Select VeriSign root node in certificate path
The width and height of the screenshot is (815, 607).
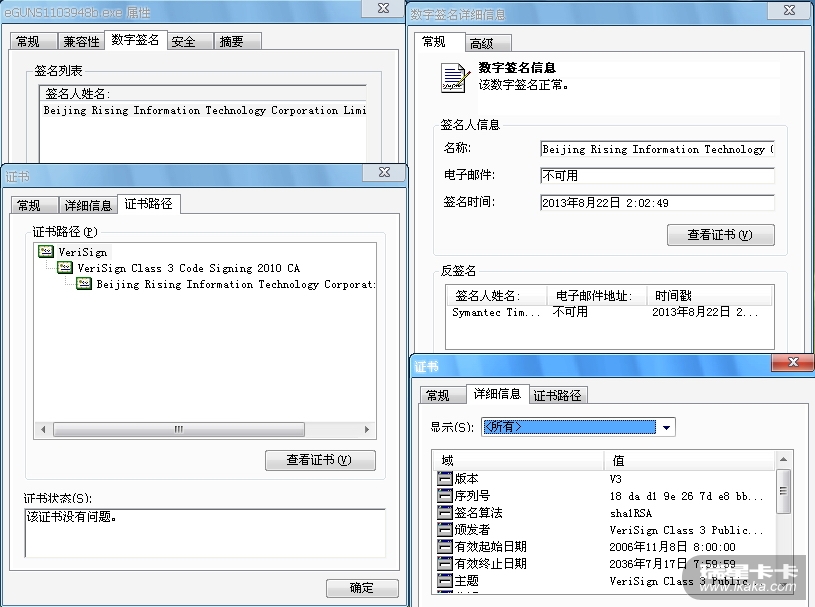(x=83, y=252)
